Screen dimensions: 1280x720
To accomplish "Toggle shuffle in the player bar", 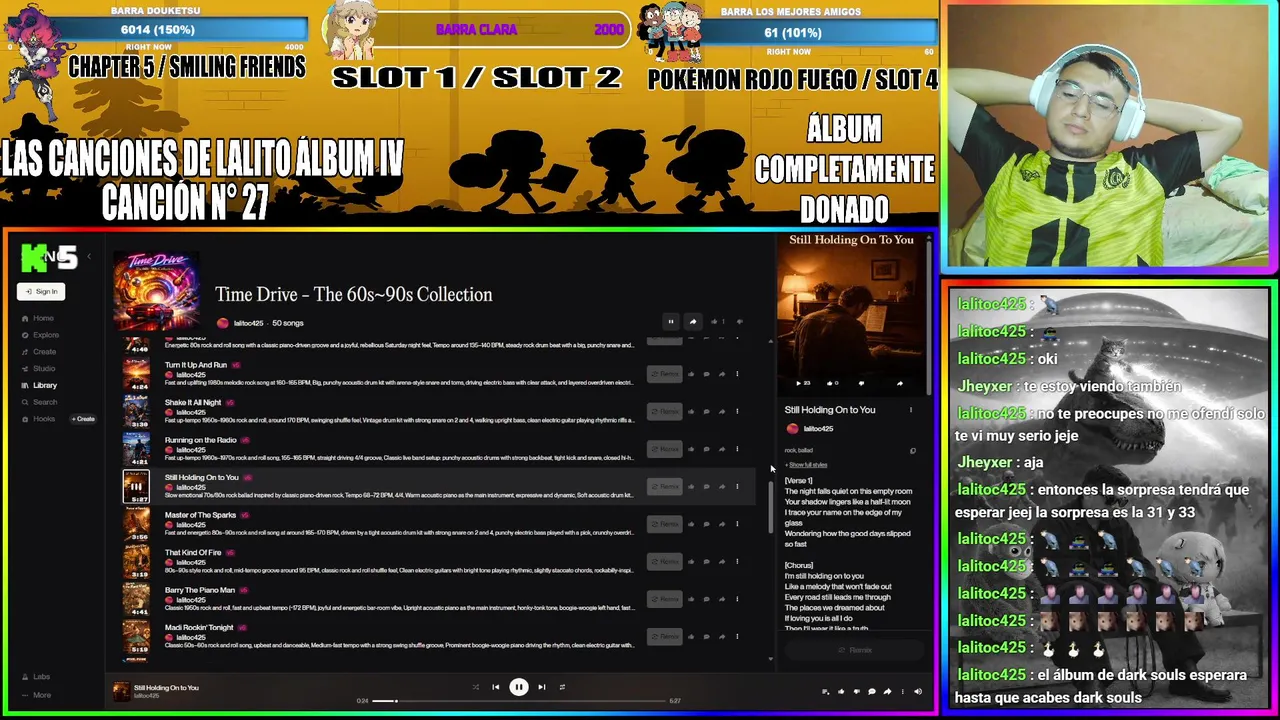I will click(x=475, y=687).
